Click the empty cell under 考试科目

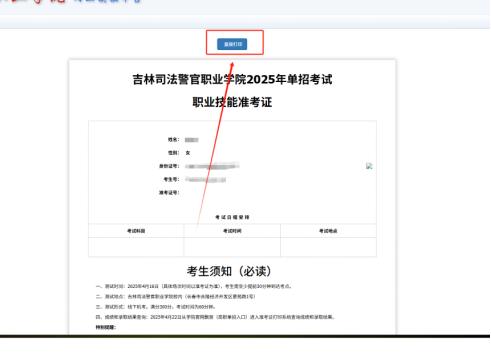pos(136,247)
